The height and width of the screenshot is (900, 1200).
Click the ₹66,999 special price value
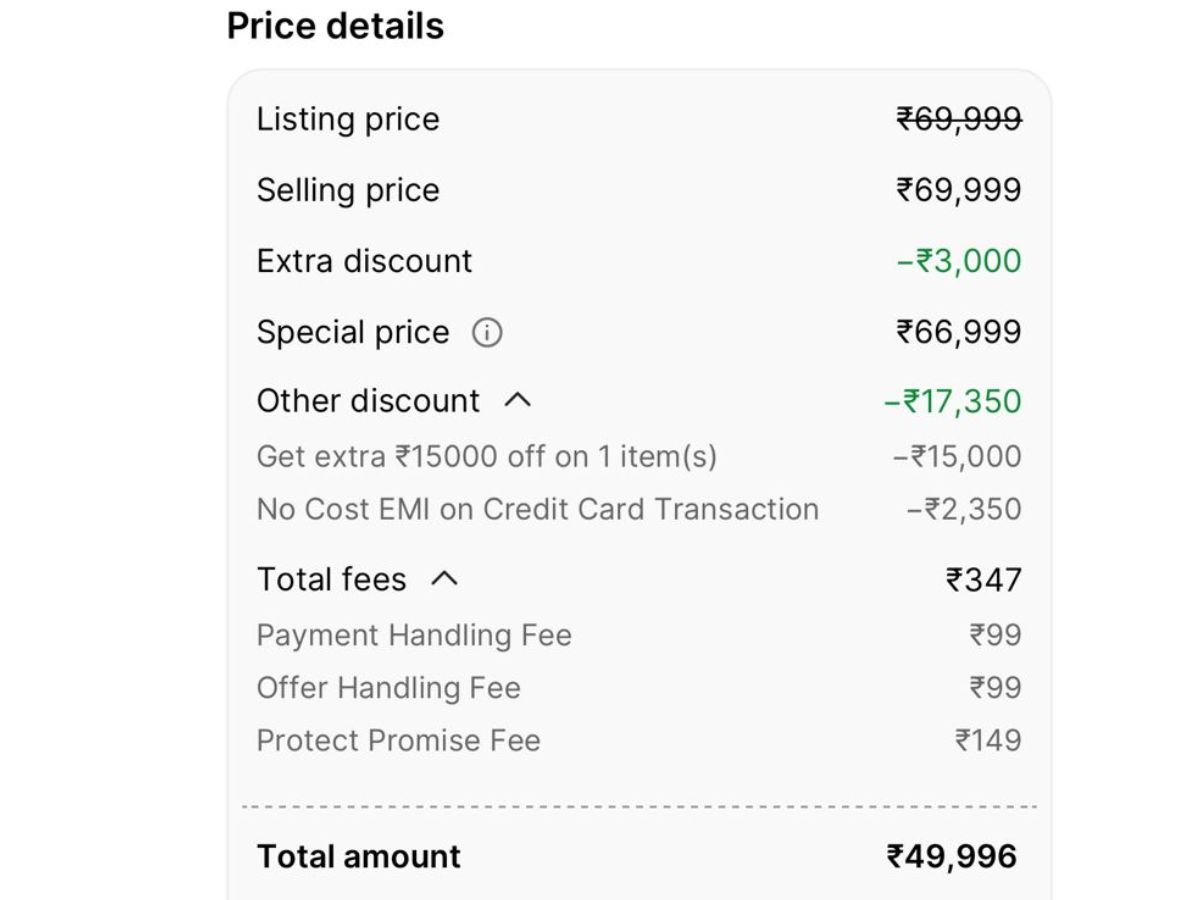pyautogui.click(x=958, y=332)
